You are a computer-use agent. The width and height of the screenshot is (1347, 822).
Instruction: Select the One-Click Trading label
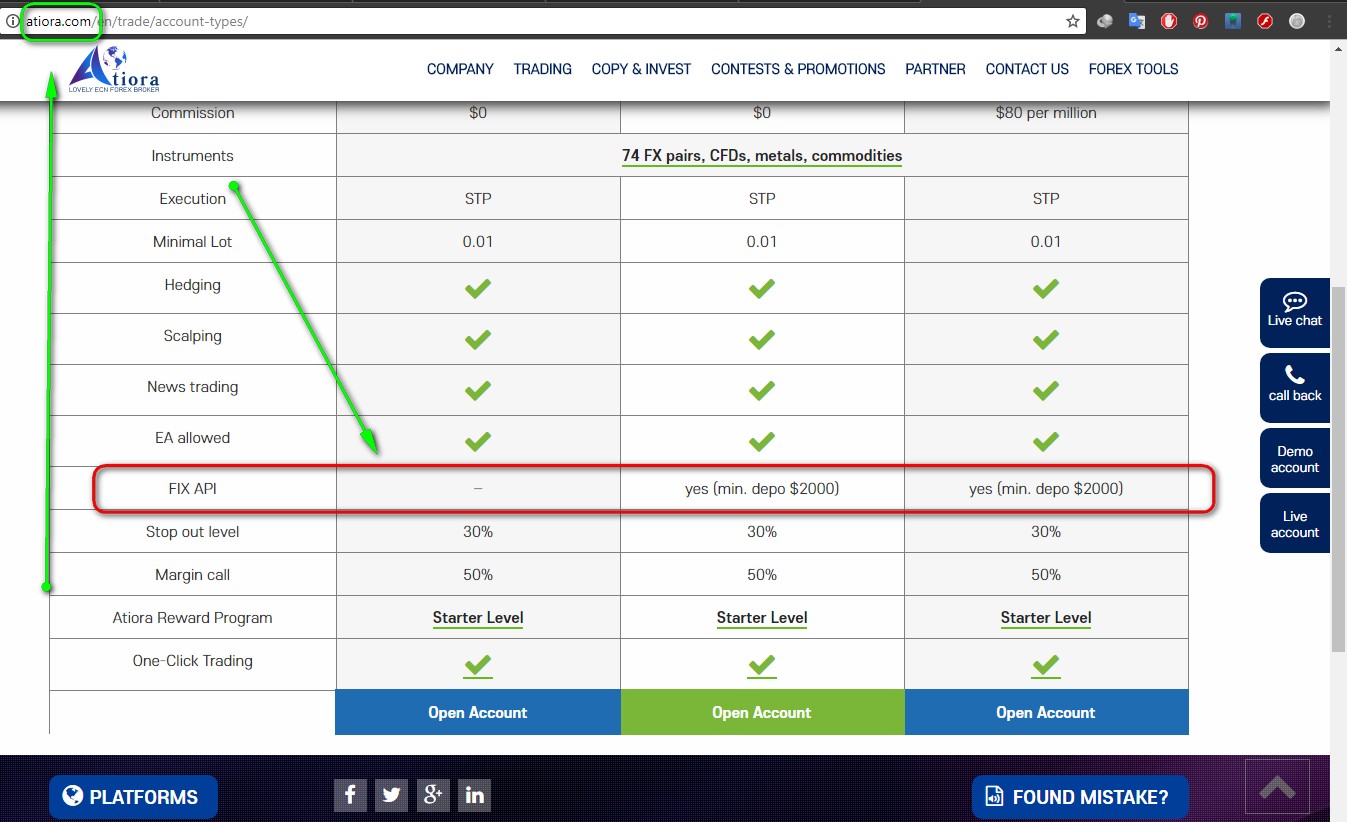click(x=193, y=661)
